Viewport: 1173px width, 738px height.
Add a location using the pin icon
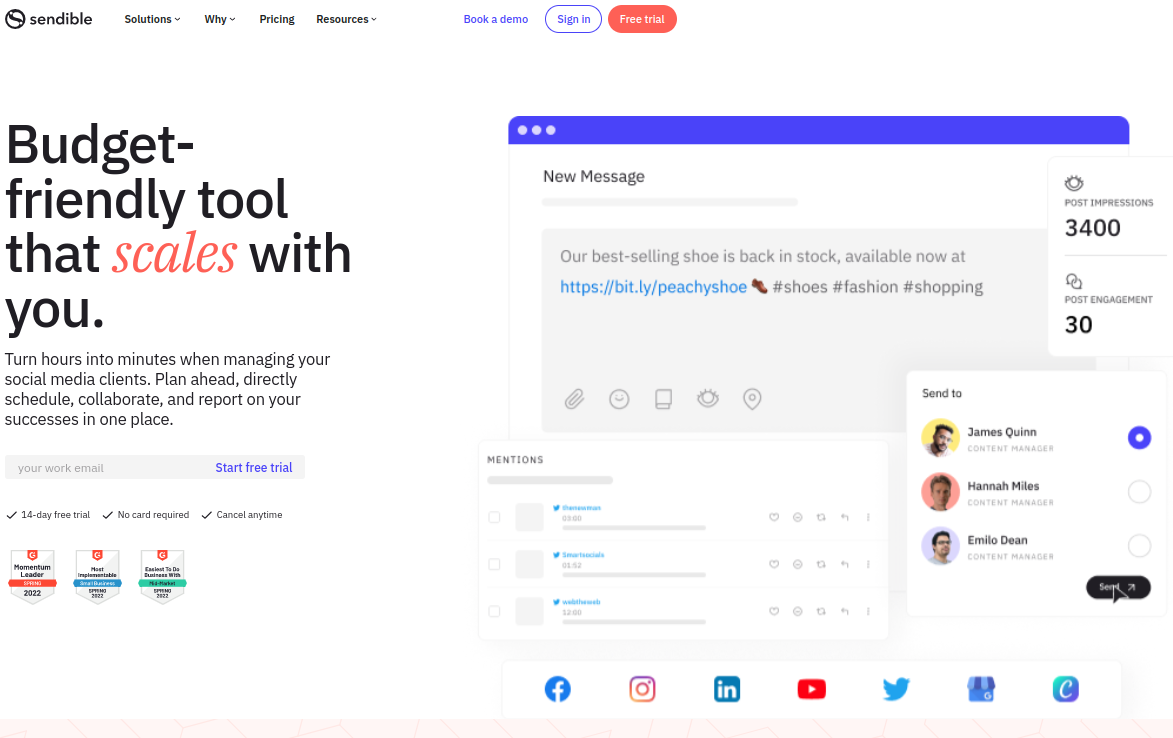point(752,398)
